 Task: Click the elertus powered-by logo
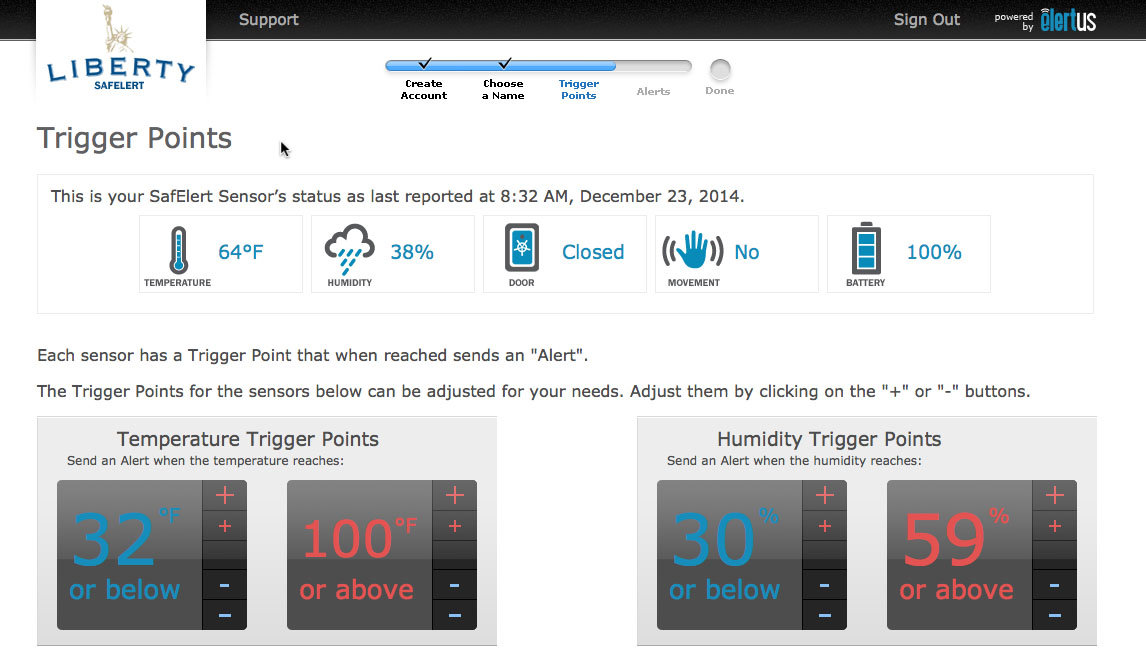pos(1067,20)
